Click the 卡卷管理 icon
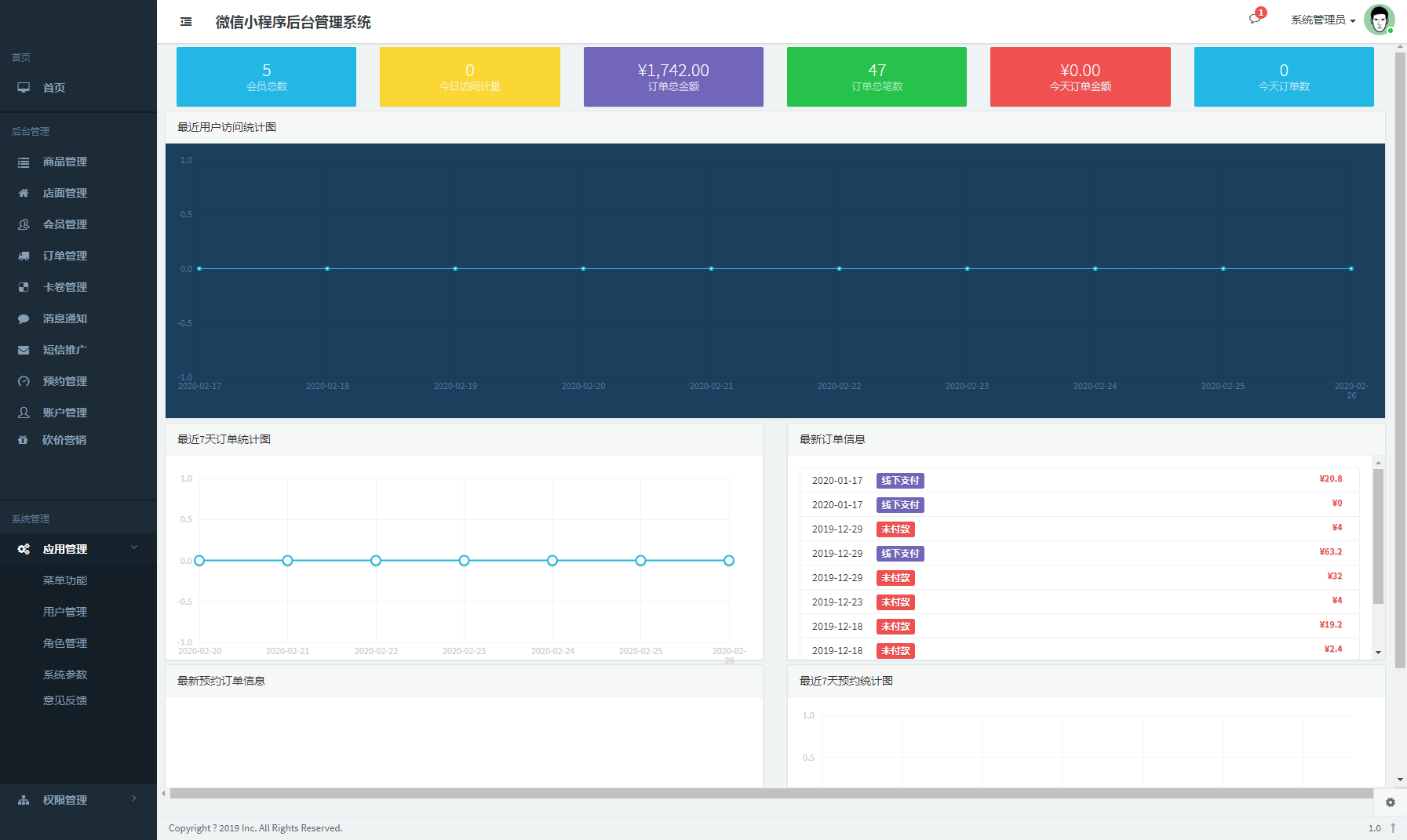This screenshot has height=840, width=1407. point(24,287)
